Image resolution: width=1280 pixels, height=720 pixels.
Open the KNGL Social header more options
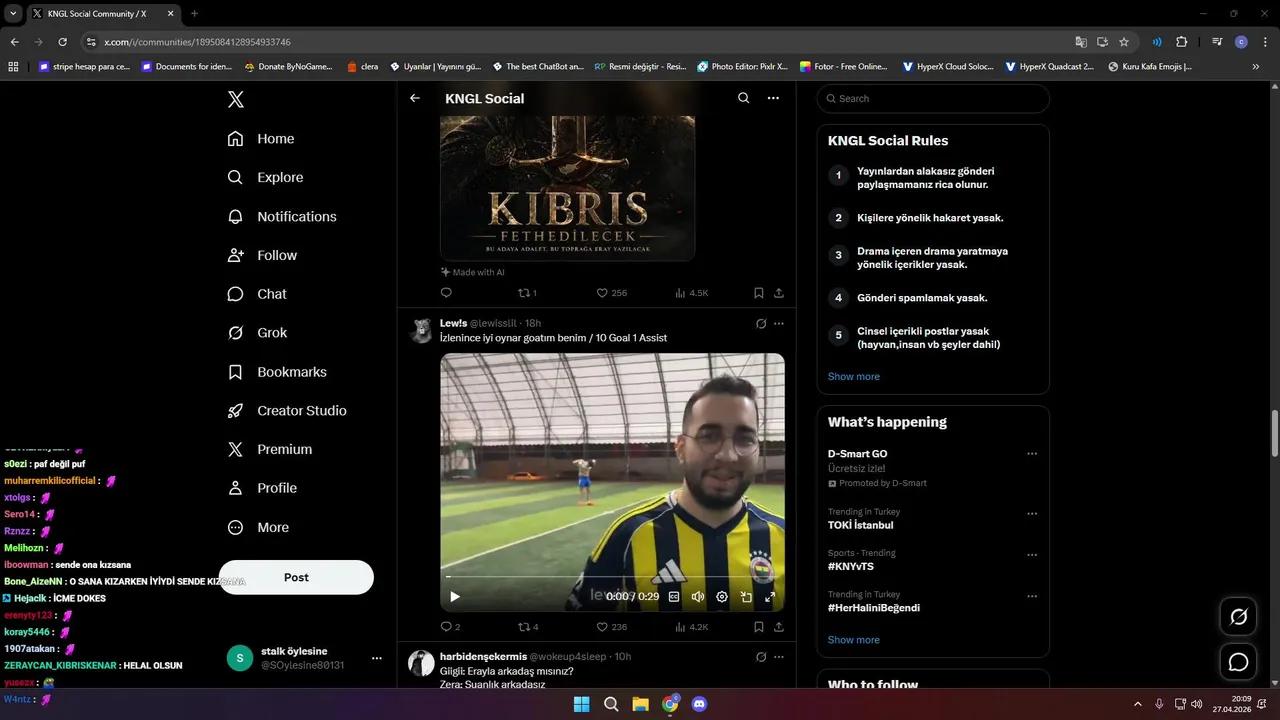point(773,98)
